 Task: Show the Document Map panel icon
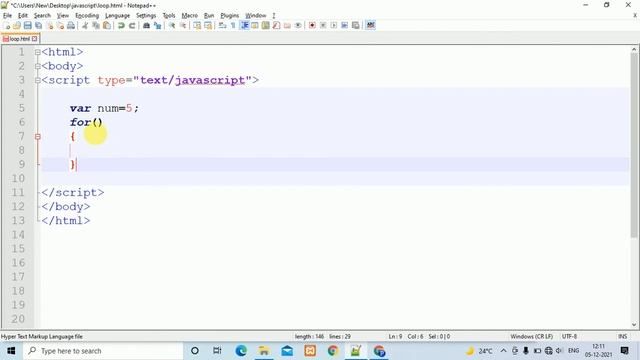(265, 25)
